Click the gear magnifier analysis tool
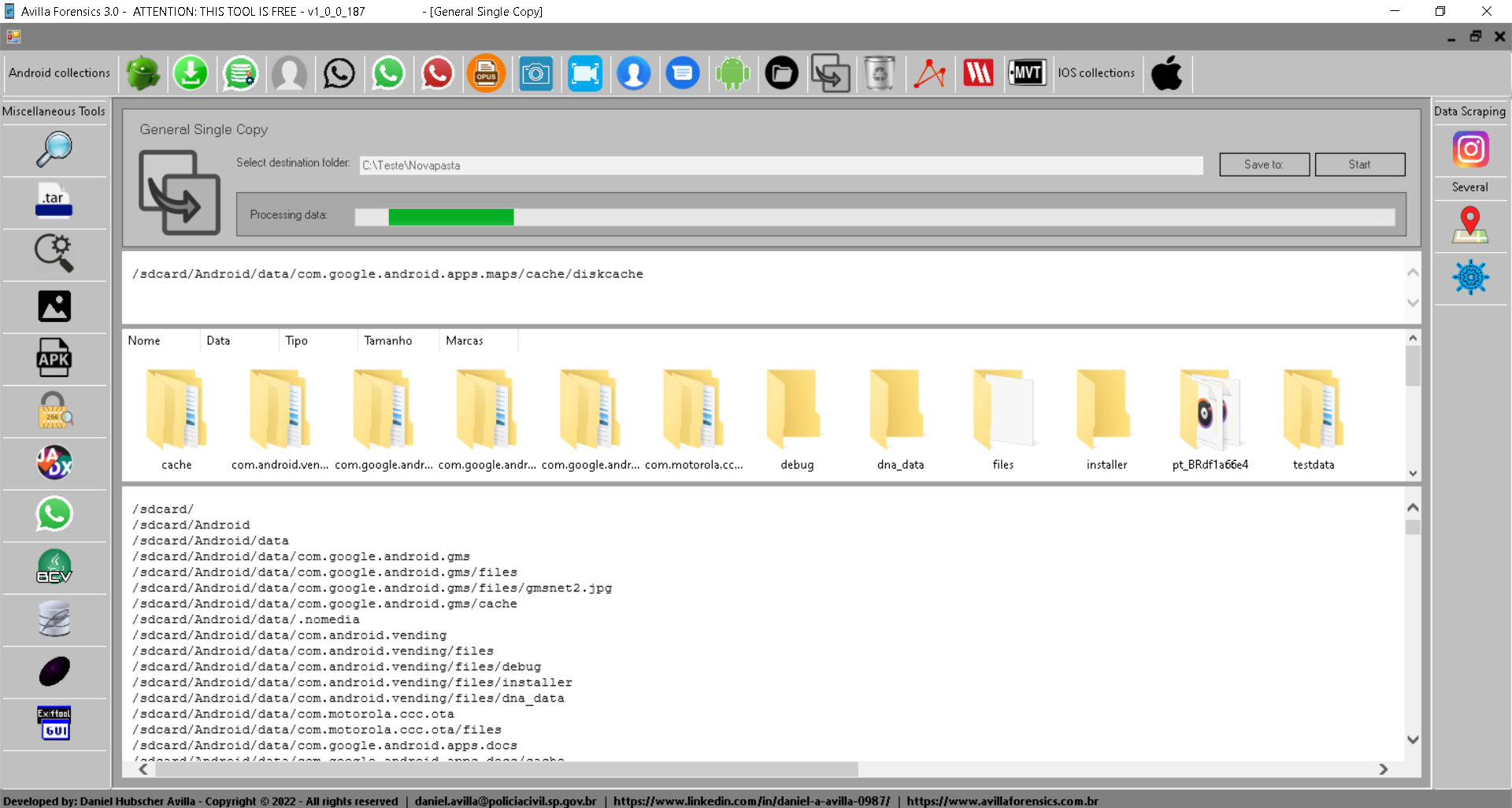The image size is (1512, 808). pyautogui.click(x=54, y=254)
